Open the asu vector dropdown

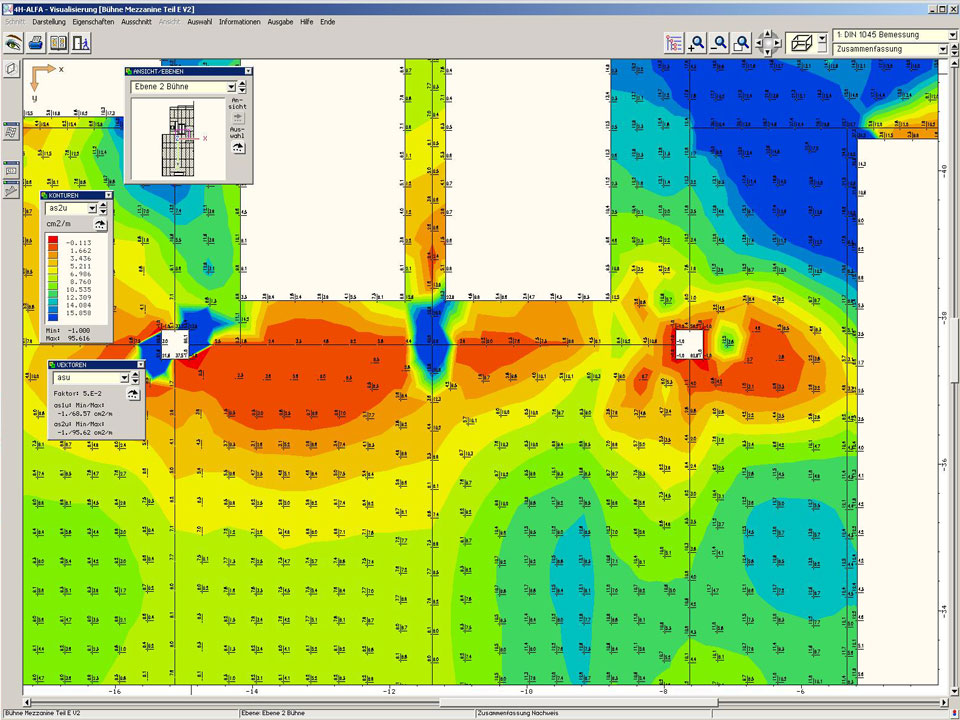coord(125,378)
